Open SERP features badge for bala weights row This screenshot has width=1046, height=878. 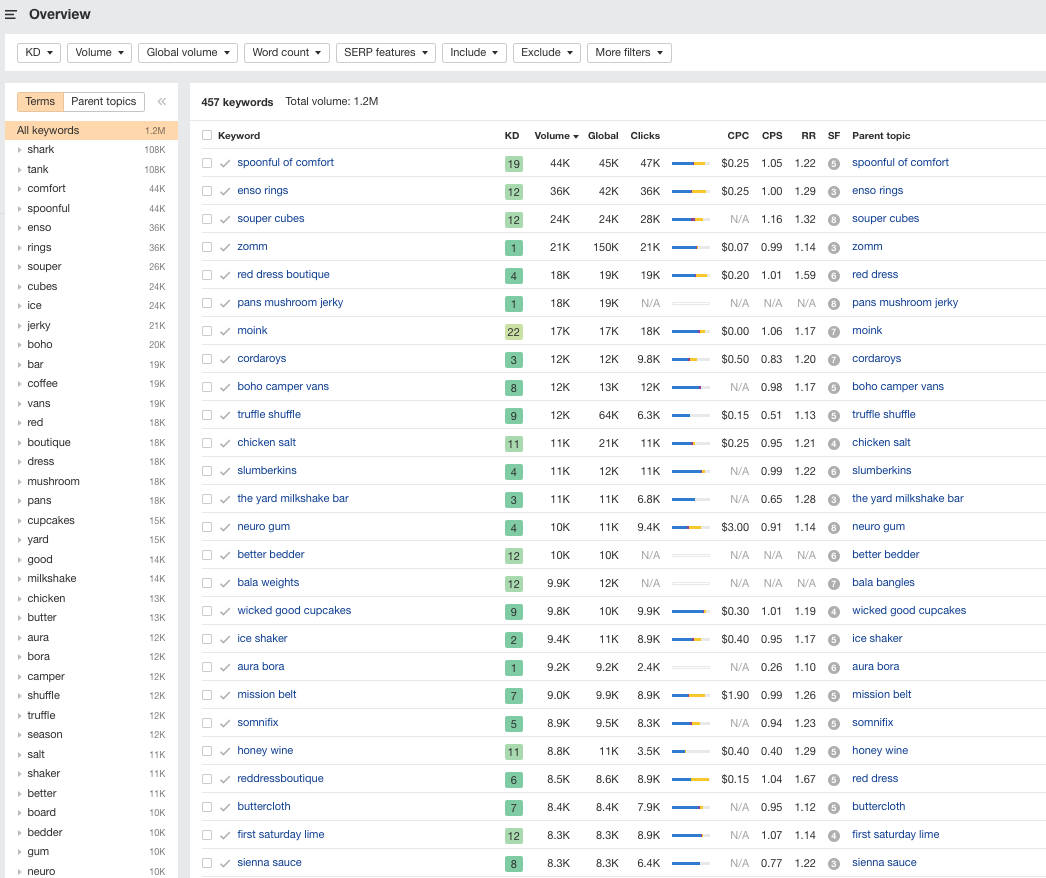click(834, 584)
